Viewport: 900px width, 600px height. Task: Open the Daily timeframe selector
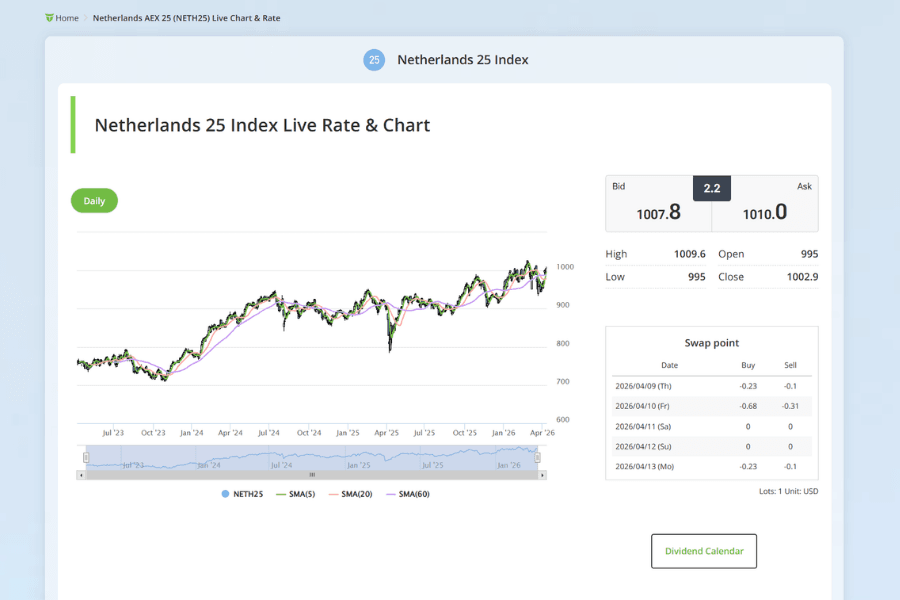coord(94,200)
